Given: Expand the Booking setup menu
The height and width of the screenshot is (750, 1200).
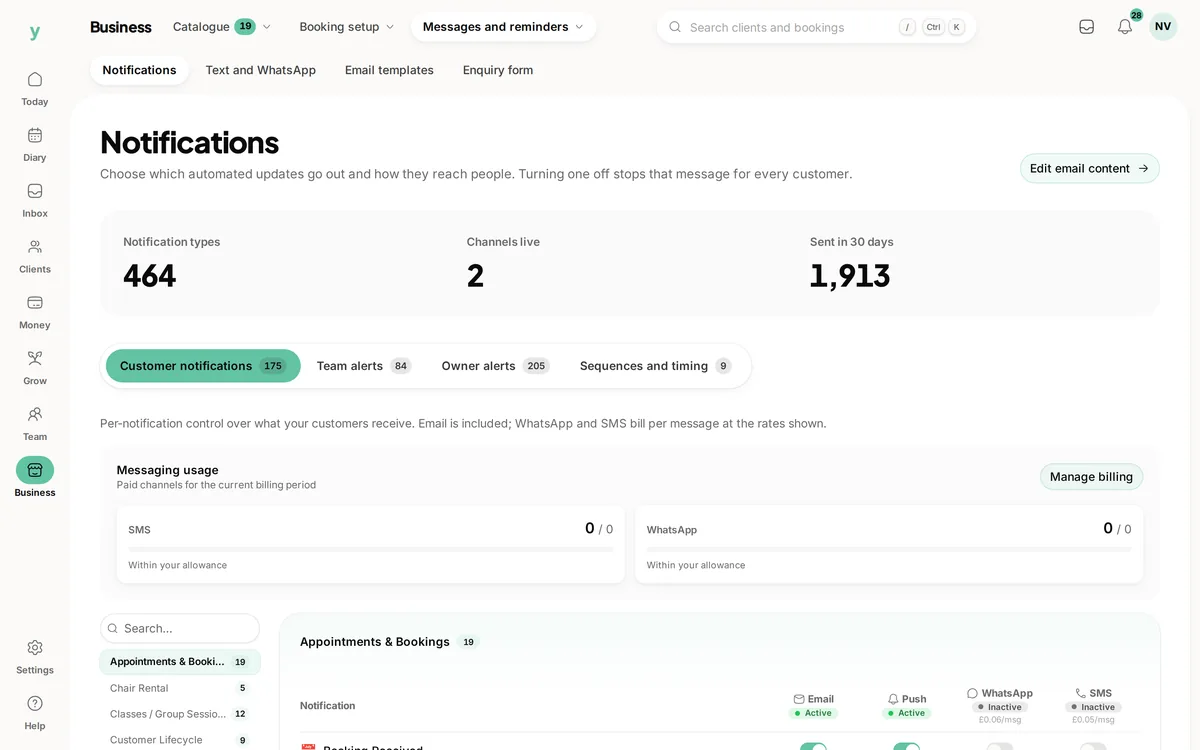Looking at the screenshot, I should [x=347, y=27].
